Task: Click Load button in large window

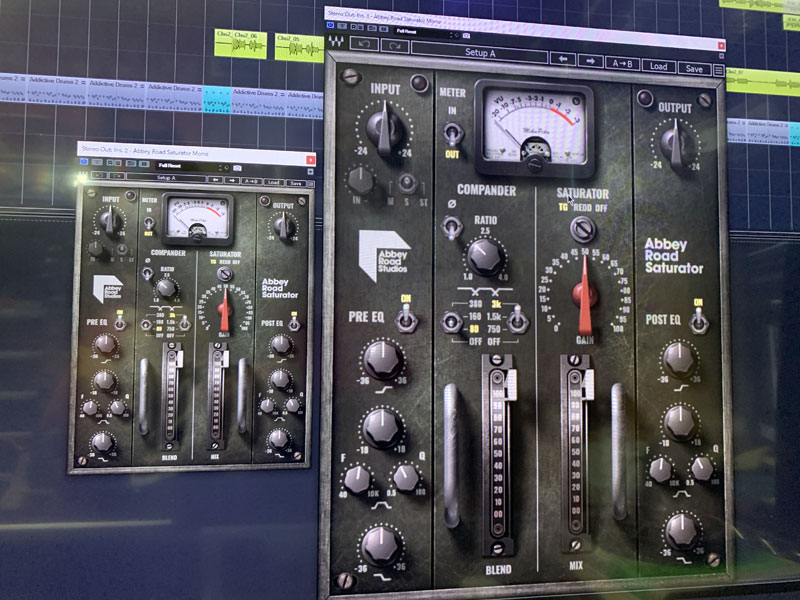Action: pos(658,66)
